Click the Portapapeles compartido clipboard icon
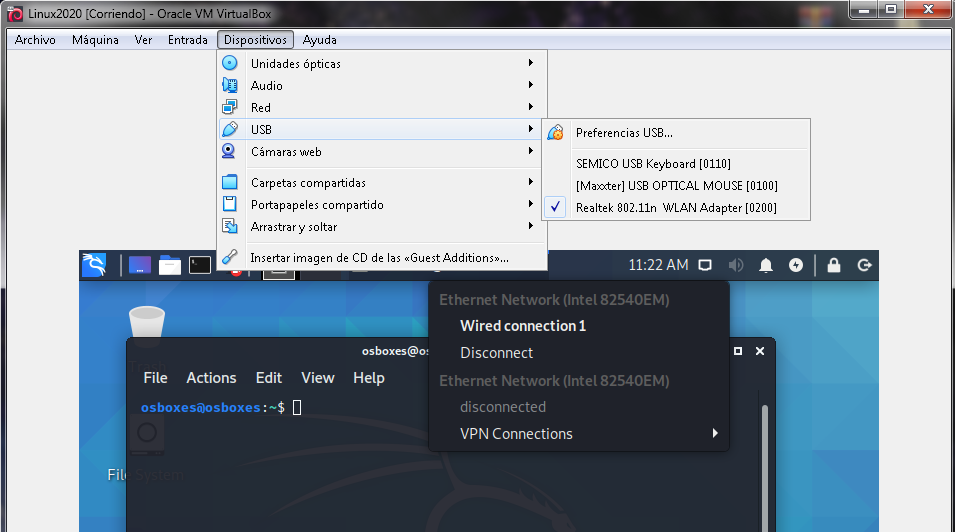955x532 pixels. pyautogui.click(x=230, y=204)
